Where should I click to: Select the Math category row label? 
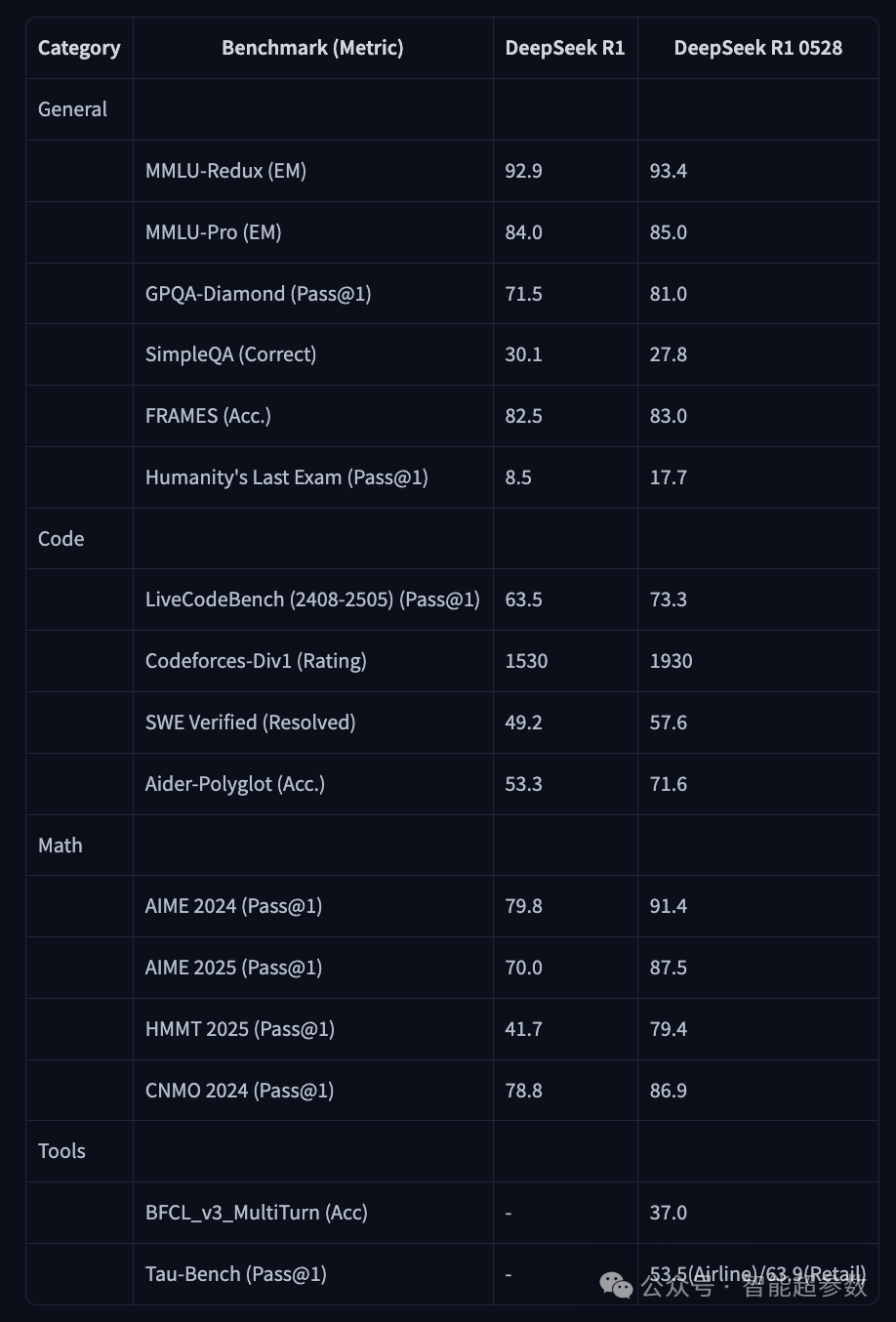click(60, 846)
